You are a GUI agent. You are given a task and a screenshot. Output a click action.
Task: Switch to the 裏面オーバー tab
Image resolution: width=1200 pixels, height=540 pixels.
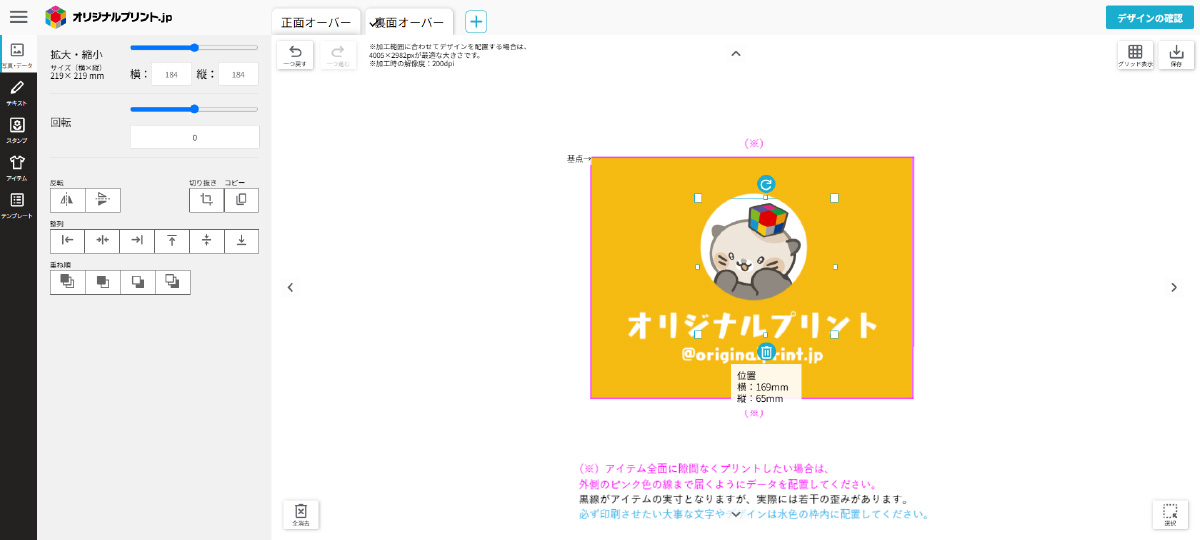tap(409, 22)
